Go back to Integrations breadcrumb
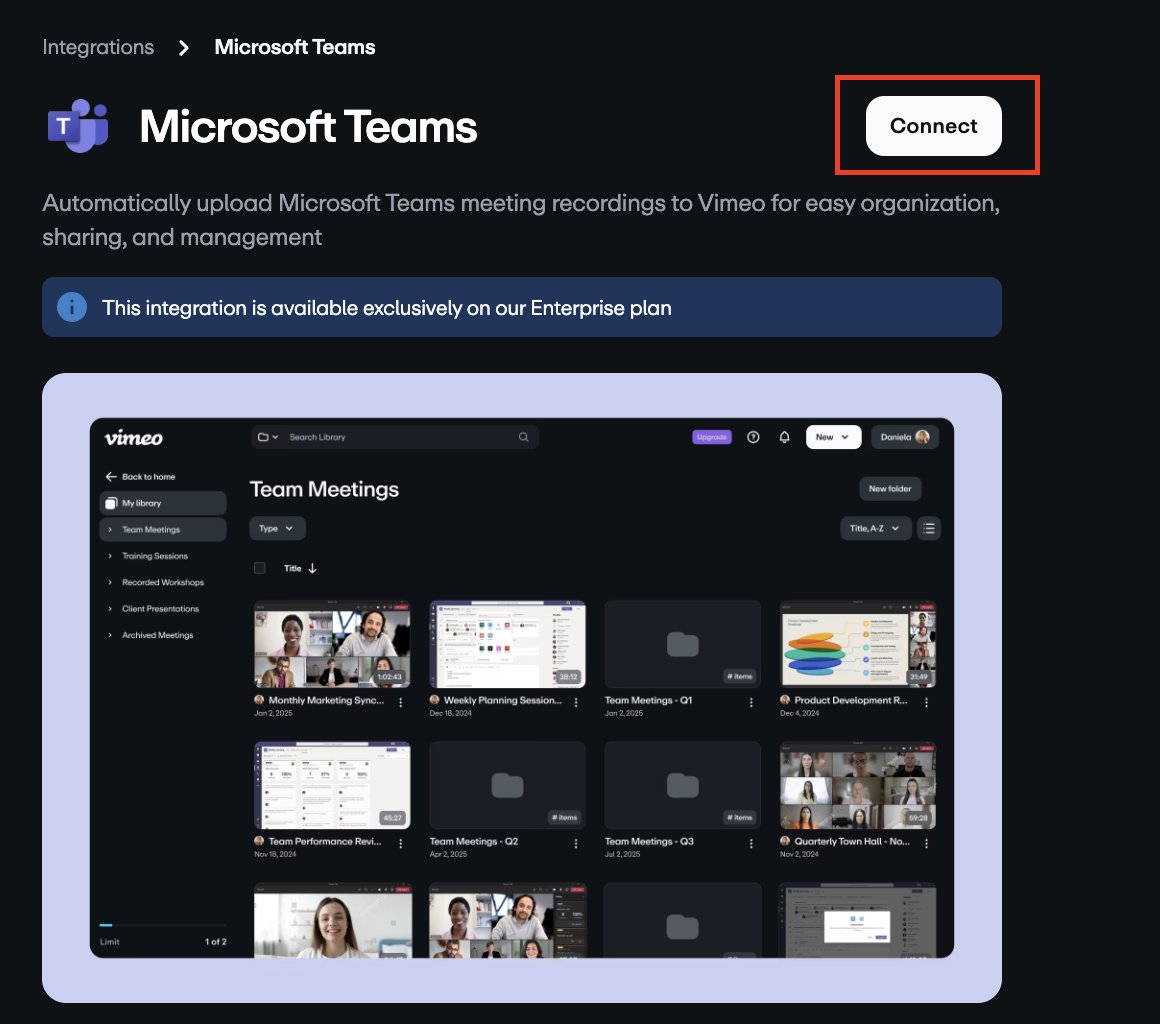Screen dimensions: 1160x1024 tap(98, 47)
